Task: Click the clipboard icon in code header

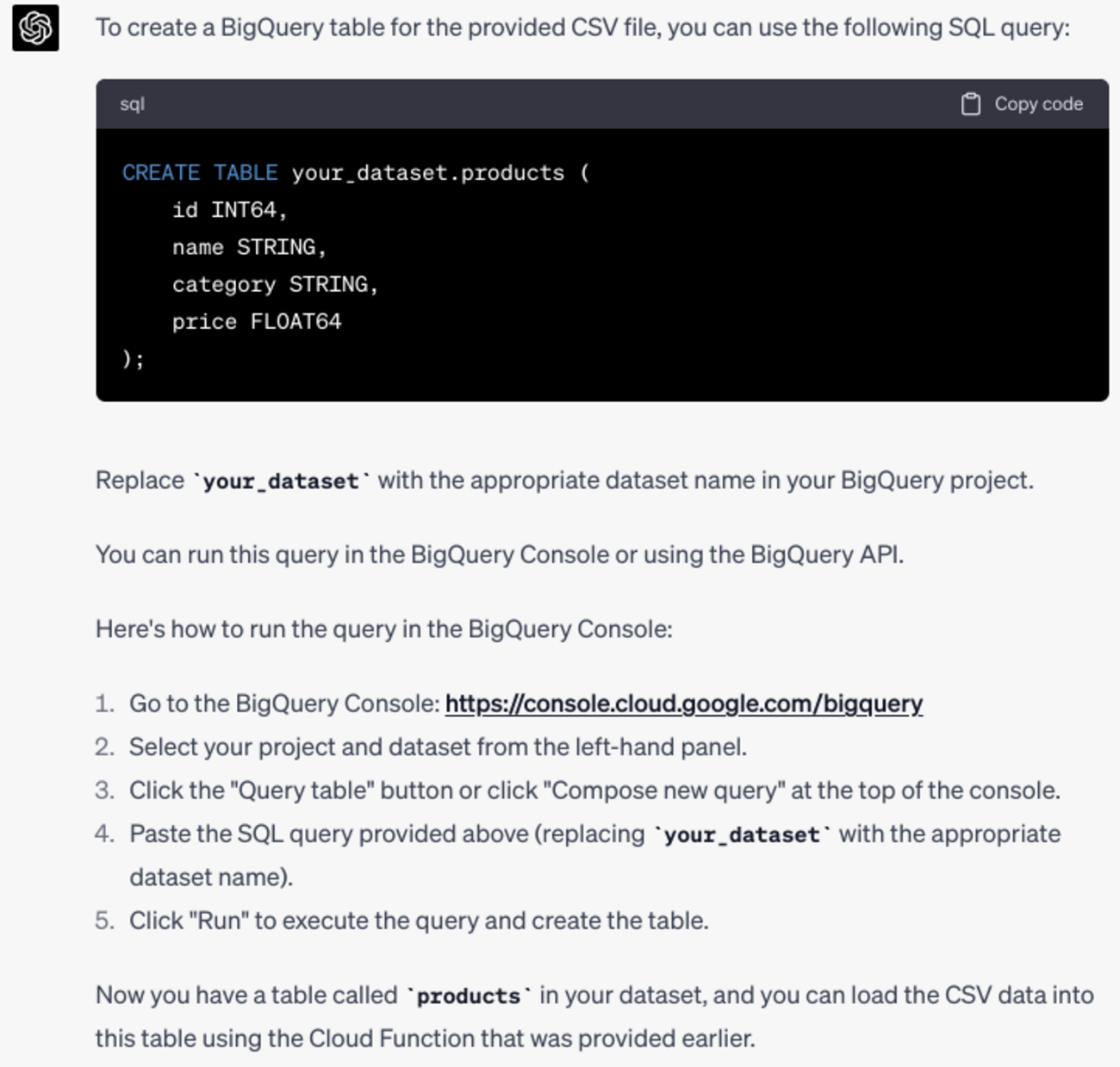Action: coord(970,104)
